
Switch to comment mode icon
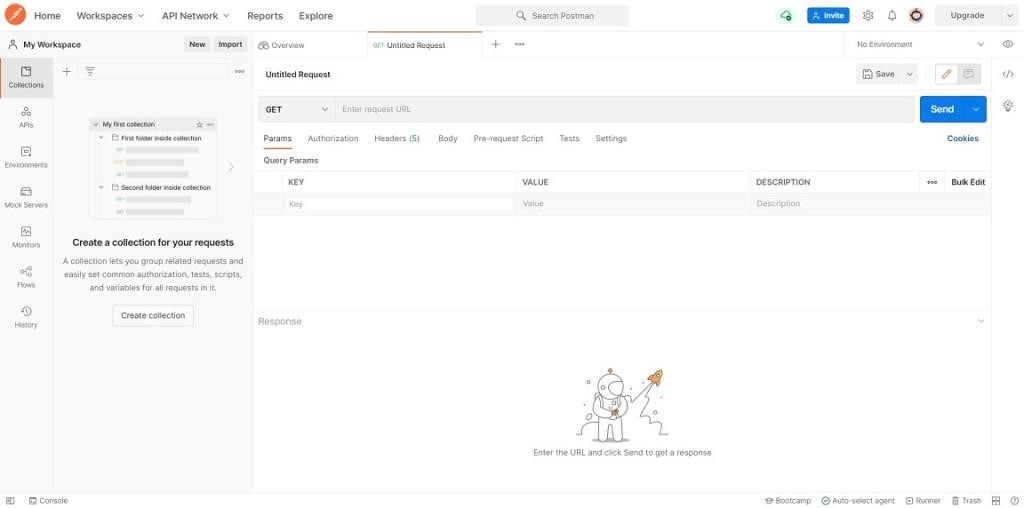[968, 74]
